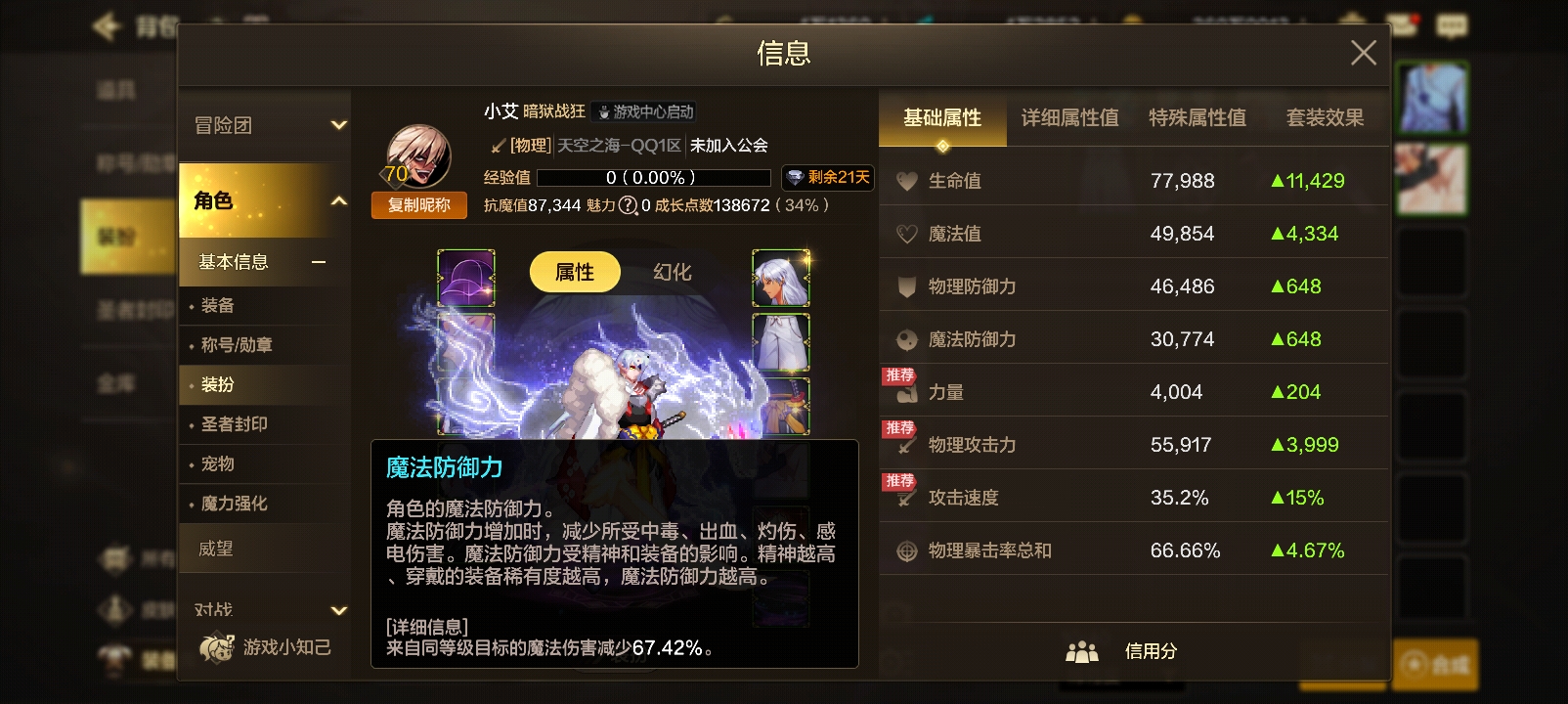Click the 信用分 people icon
The image size is (1568, 704).
tap(1082, 651)
